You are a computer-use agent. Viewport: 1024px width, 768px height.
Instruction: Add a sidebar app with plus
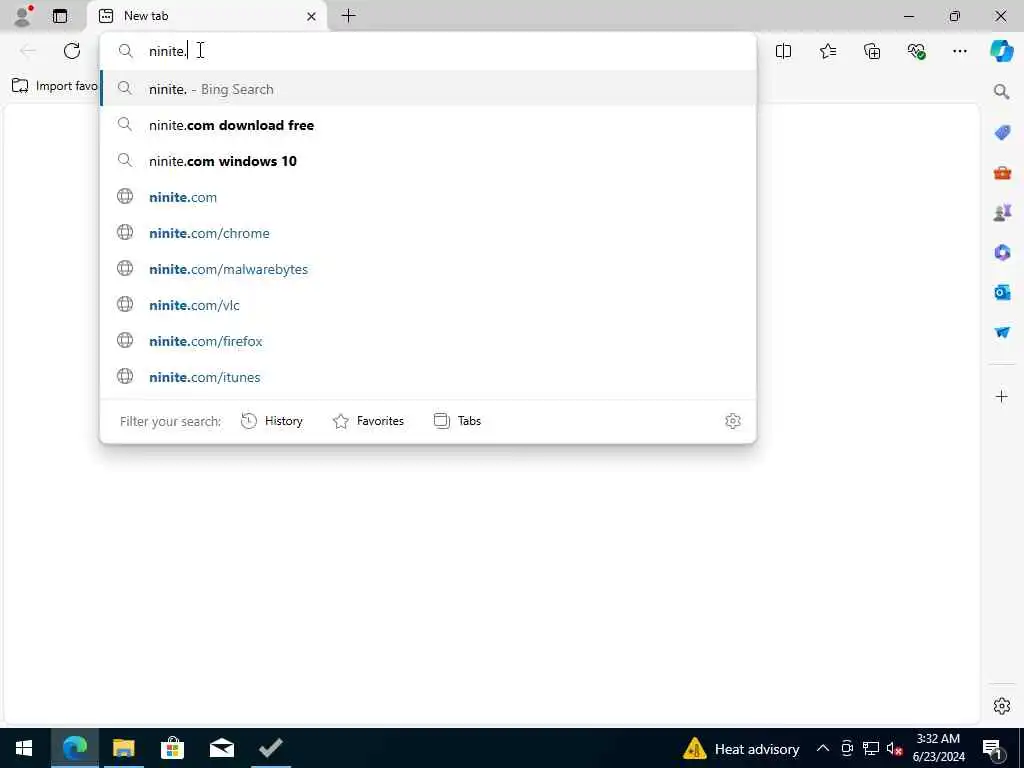click(x=1002, y=396)
